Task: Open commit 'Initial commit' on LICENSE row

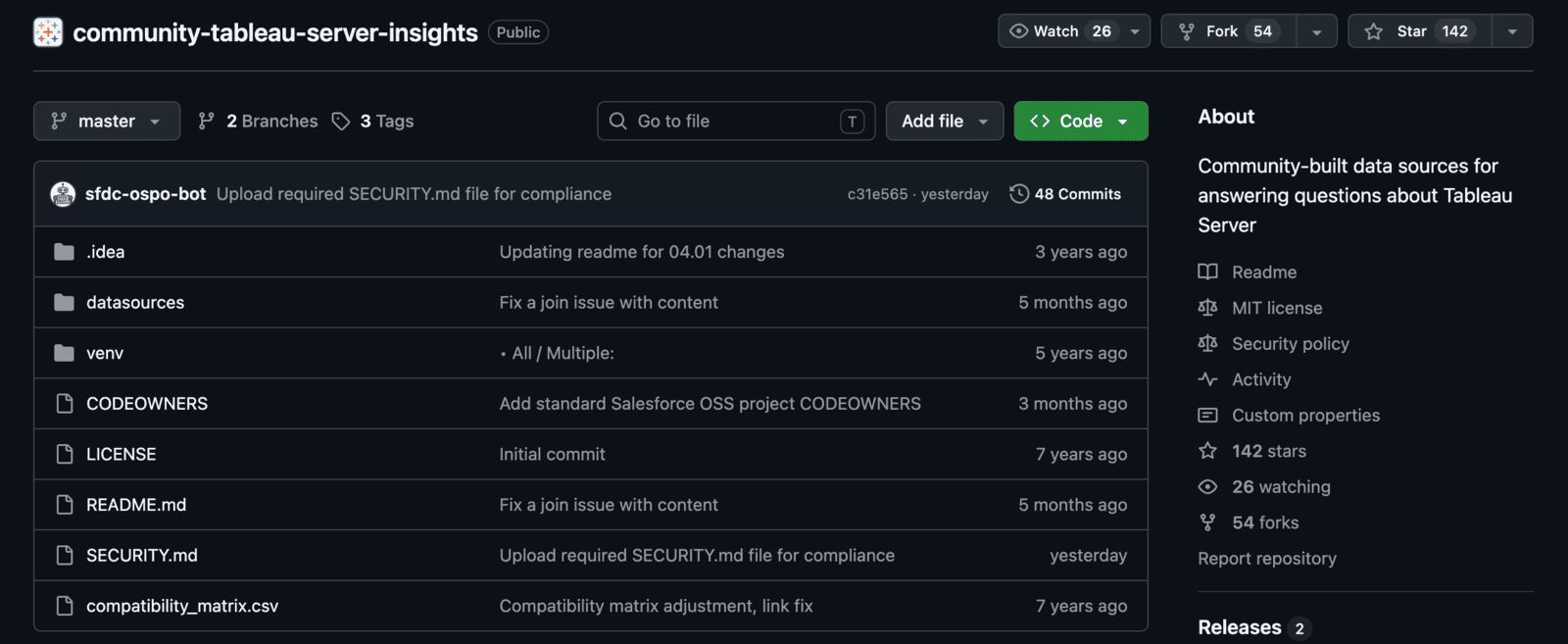Action: pos(553,454)
